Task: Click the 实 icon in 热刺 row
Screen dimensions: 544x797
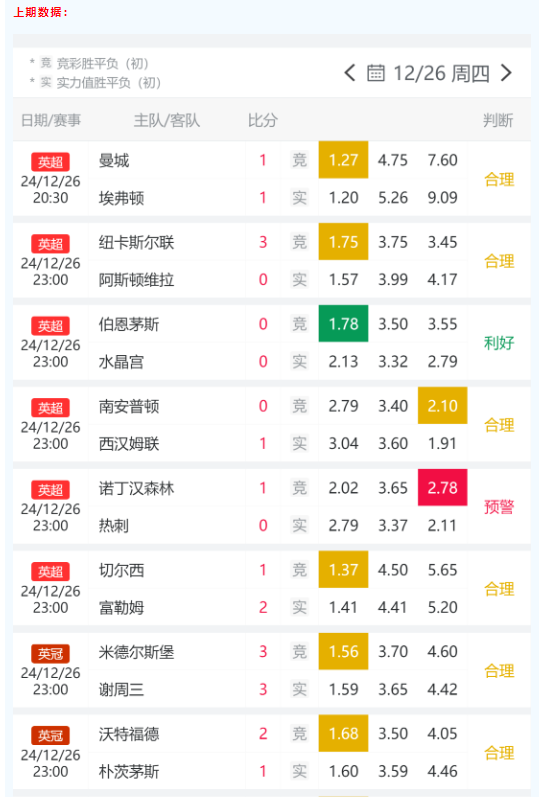Action: pos(299,526)
